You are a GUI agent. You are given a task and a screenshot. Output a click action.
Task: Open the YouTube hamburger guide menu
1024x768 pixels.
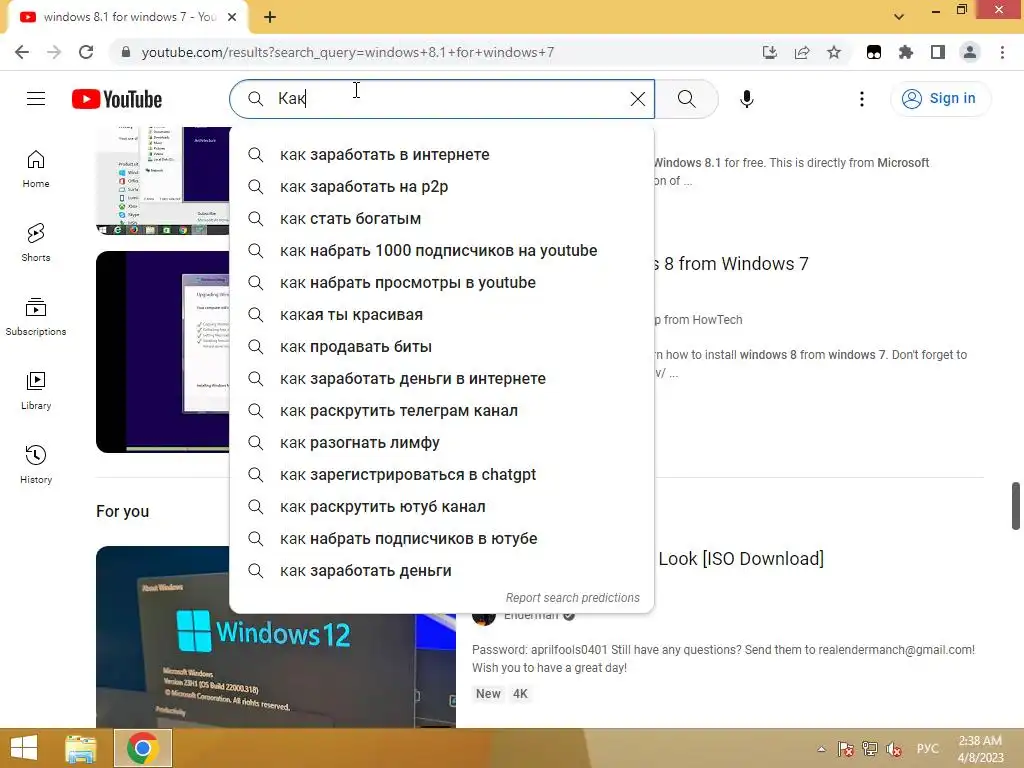point(36,99)
